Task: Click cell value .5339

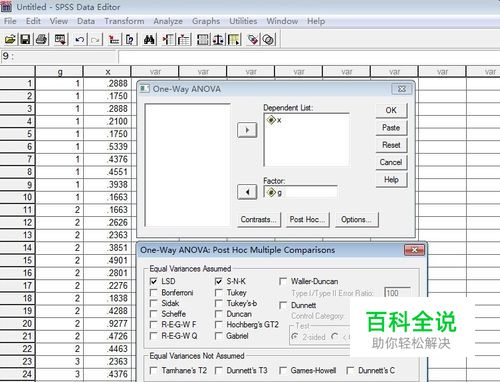Action: click(107, 146)
